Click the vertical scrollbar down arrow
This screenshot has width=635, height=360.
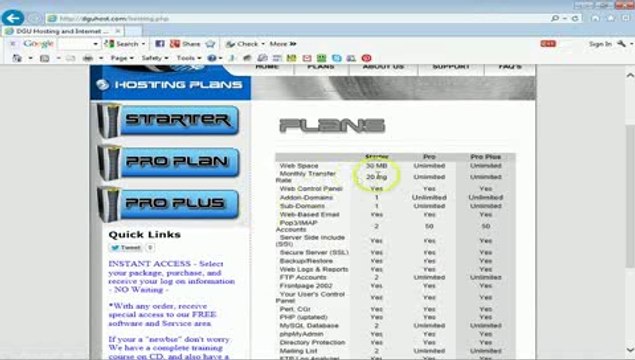(x=630, y=350)
